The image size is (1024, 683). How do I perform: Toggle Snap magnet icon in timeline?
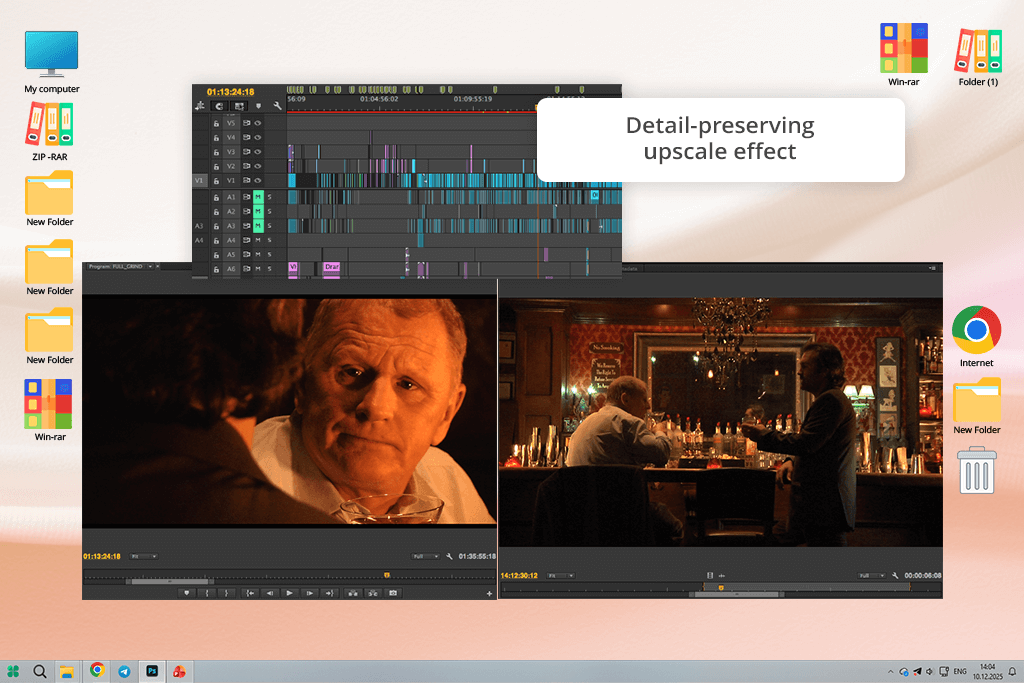point(219,106)
